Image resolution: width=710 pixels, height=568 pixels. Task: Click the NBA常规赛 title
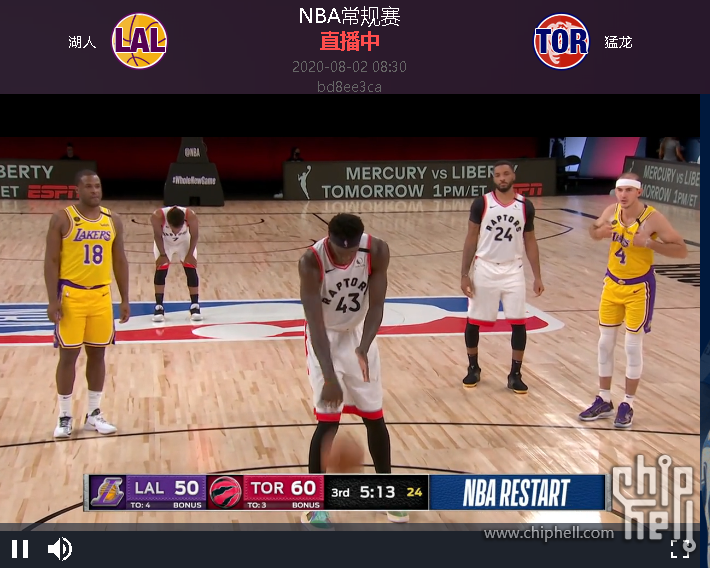(350, 16)
